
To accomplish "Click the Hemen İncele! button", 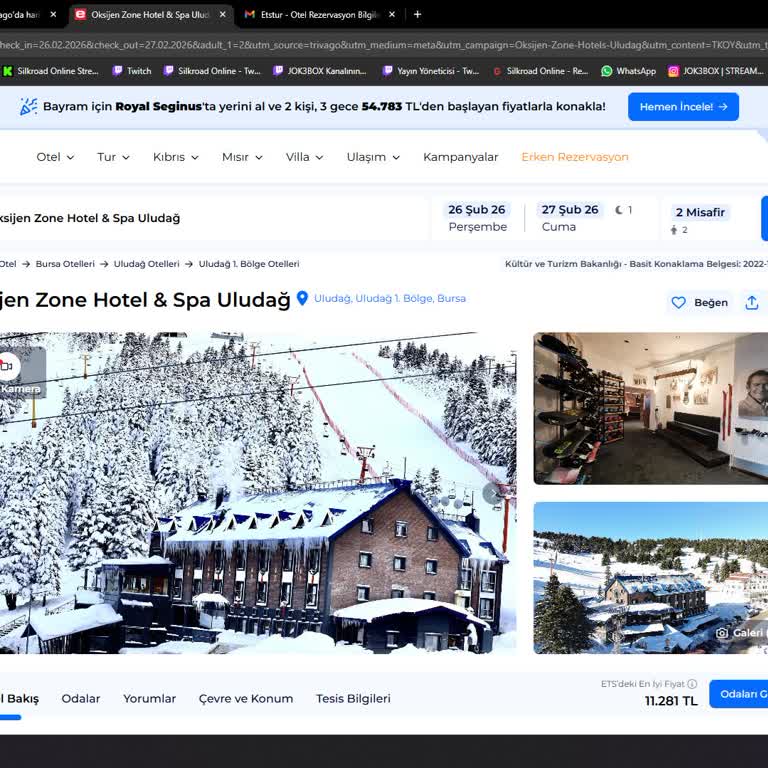I will (x=683, y=107).
